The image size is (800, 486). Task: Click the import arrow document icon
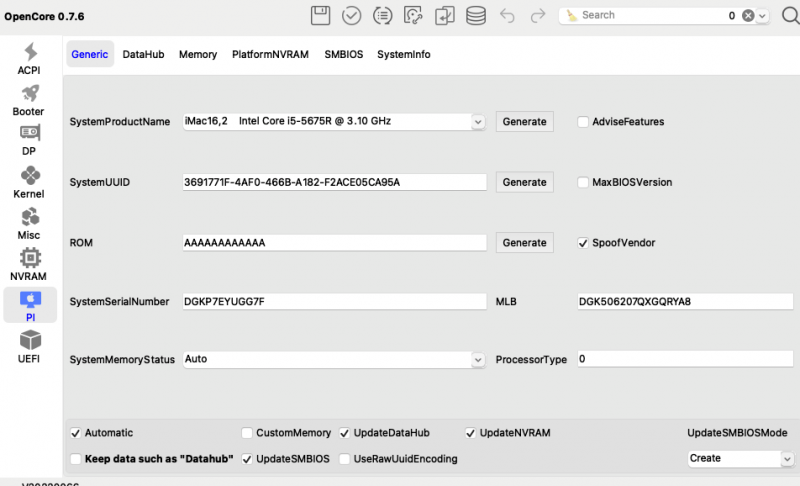pyautogui.click(x=444, y=15)
